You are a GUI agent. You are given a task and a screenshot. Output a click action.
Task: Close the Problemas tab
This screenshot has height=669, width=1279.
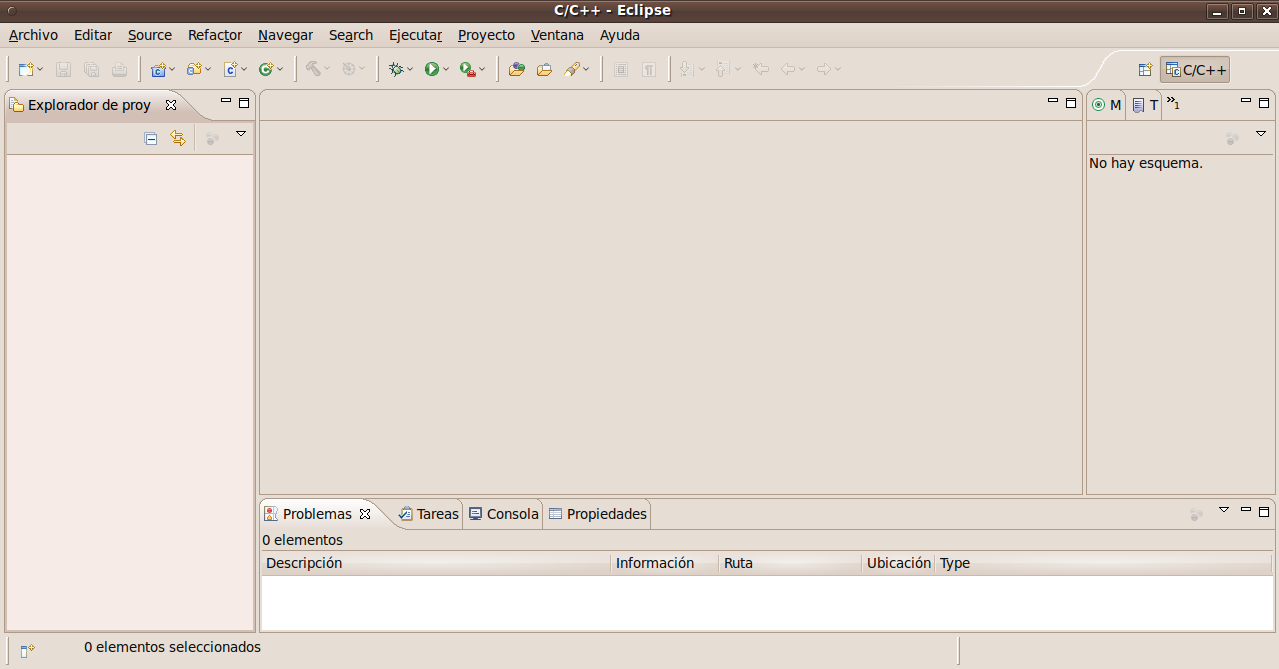365,514
